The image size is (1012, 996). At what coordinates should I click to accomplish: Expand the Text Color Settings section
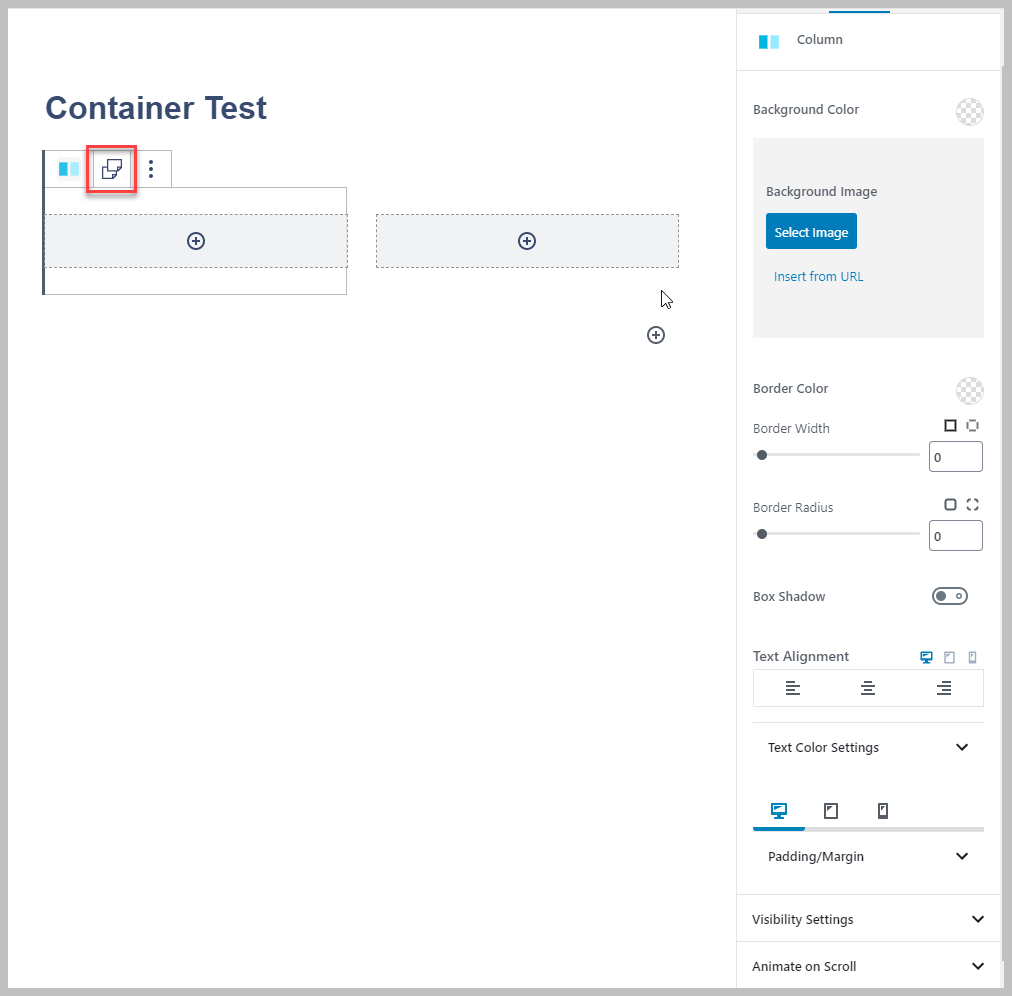[x=866, y=747]
